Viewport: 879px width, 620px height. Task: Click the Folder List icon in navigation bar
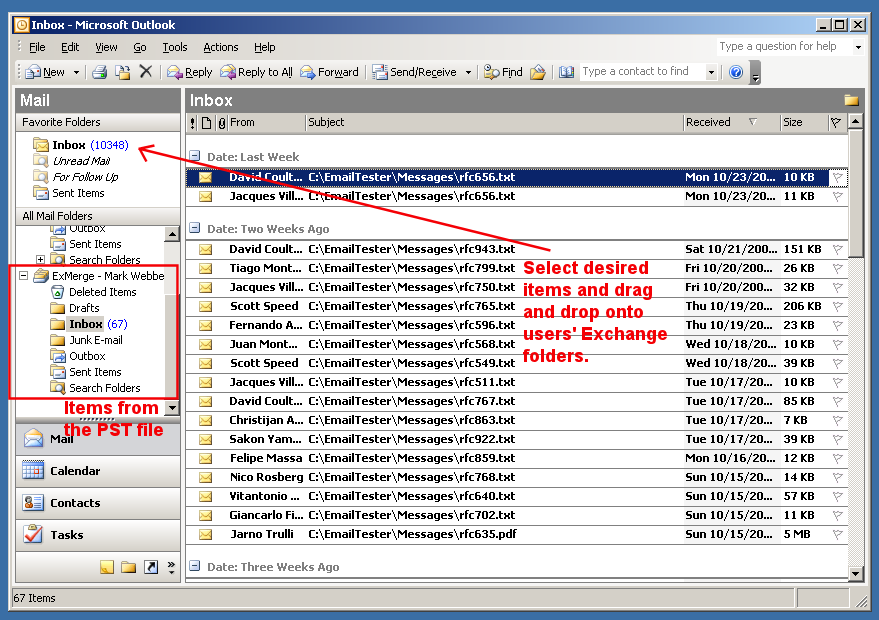point(128,567)
